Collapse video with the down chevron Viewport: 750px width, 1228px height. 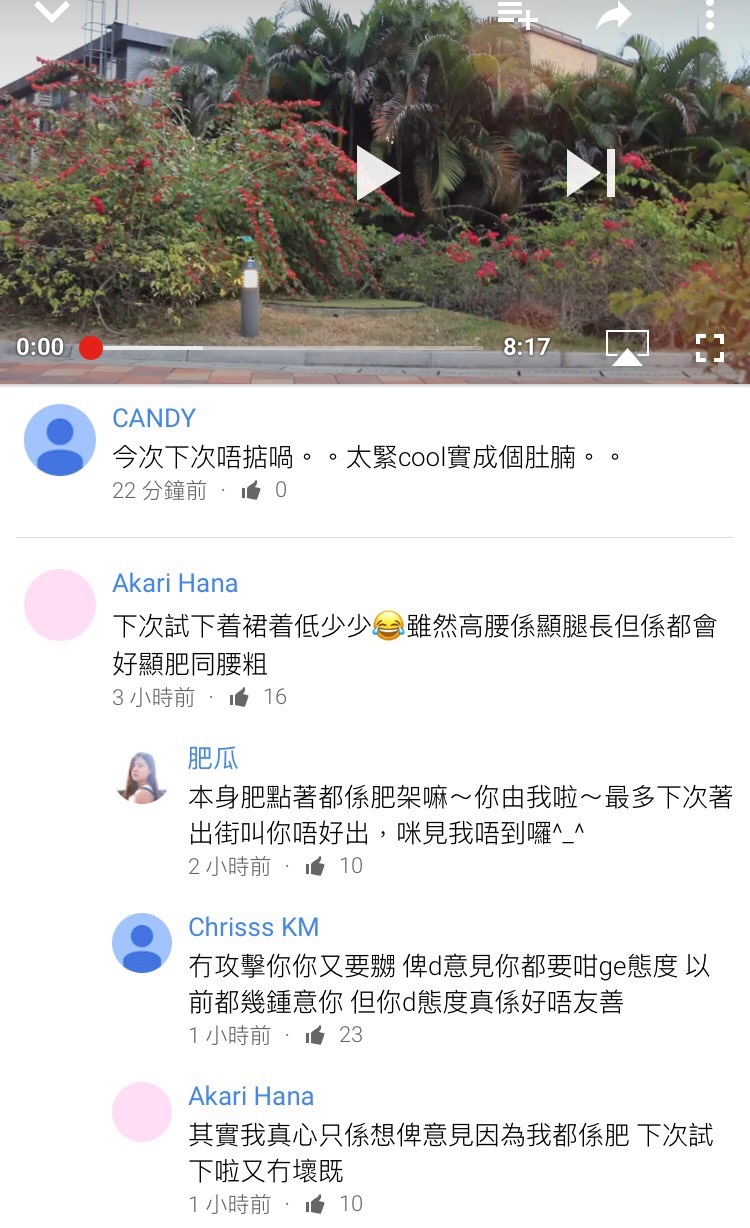tap(52, 11)
